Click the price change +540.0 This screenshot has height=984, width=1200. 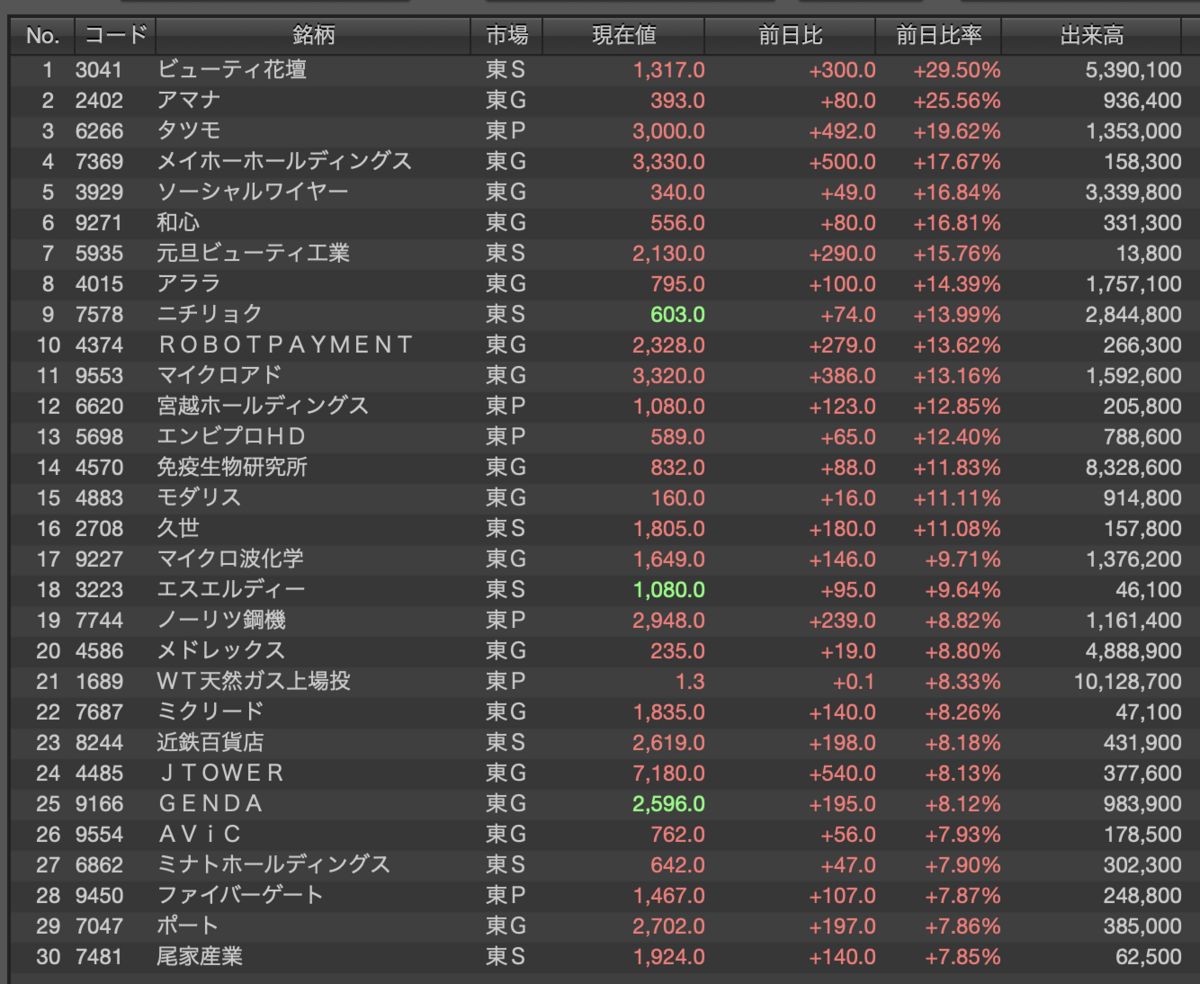tap(843, 773)
